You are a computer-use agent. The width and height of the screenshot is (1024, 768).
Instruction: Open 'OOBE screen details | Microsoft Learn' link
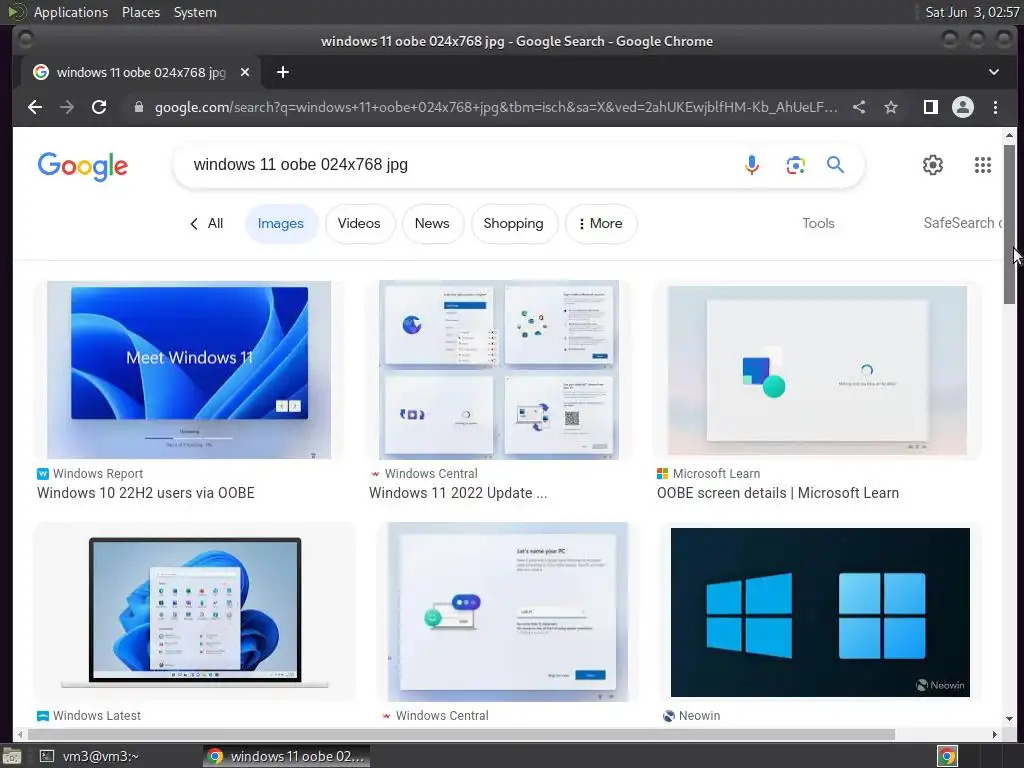pos(778,493)
